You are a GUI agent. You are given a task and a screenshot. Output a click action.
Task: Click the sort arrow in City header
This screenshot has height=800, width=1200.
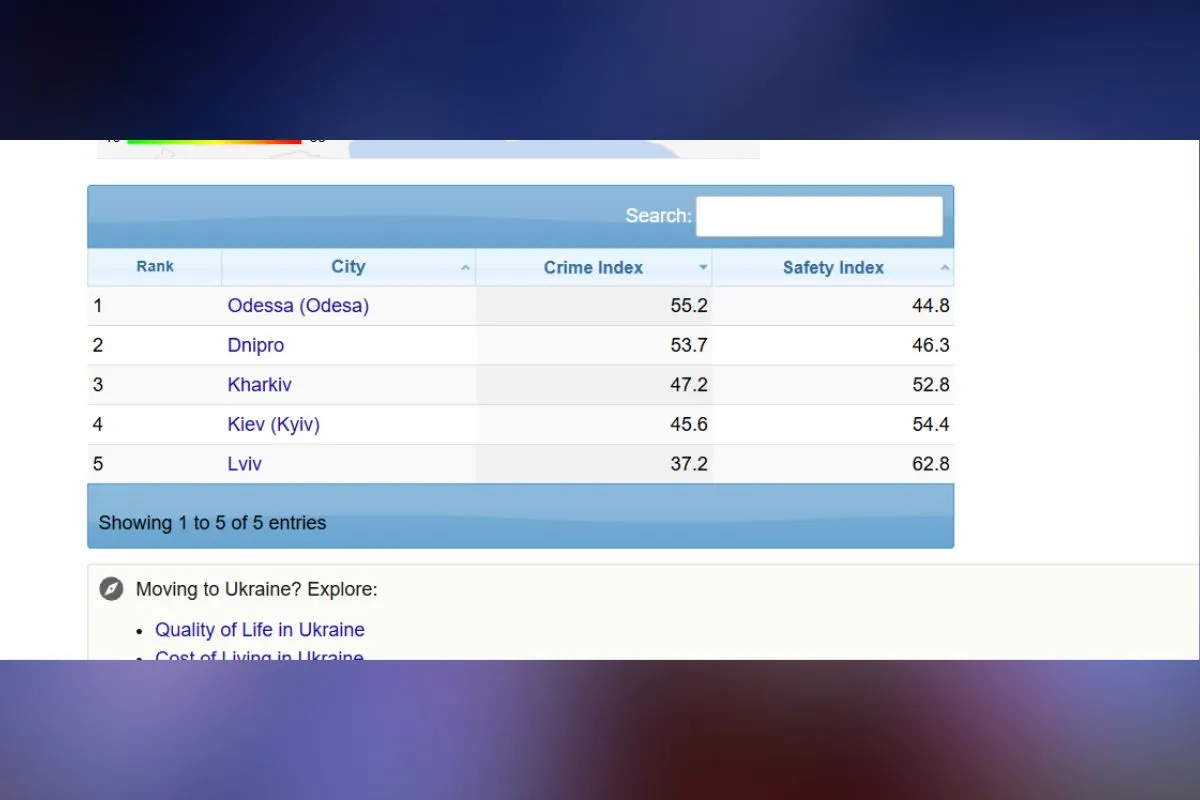pos(465,268)
